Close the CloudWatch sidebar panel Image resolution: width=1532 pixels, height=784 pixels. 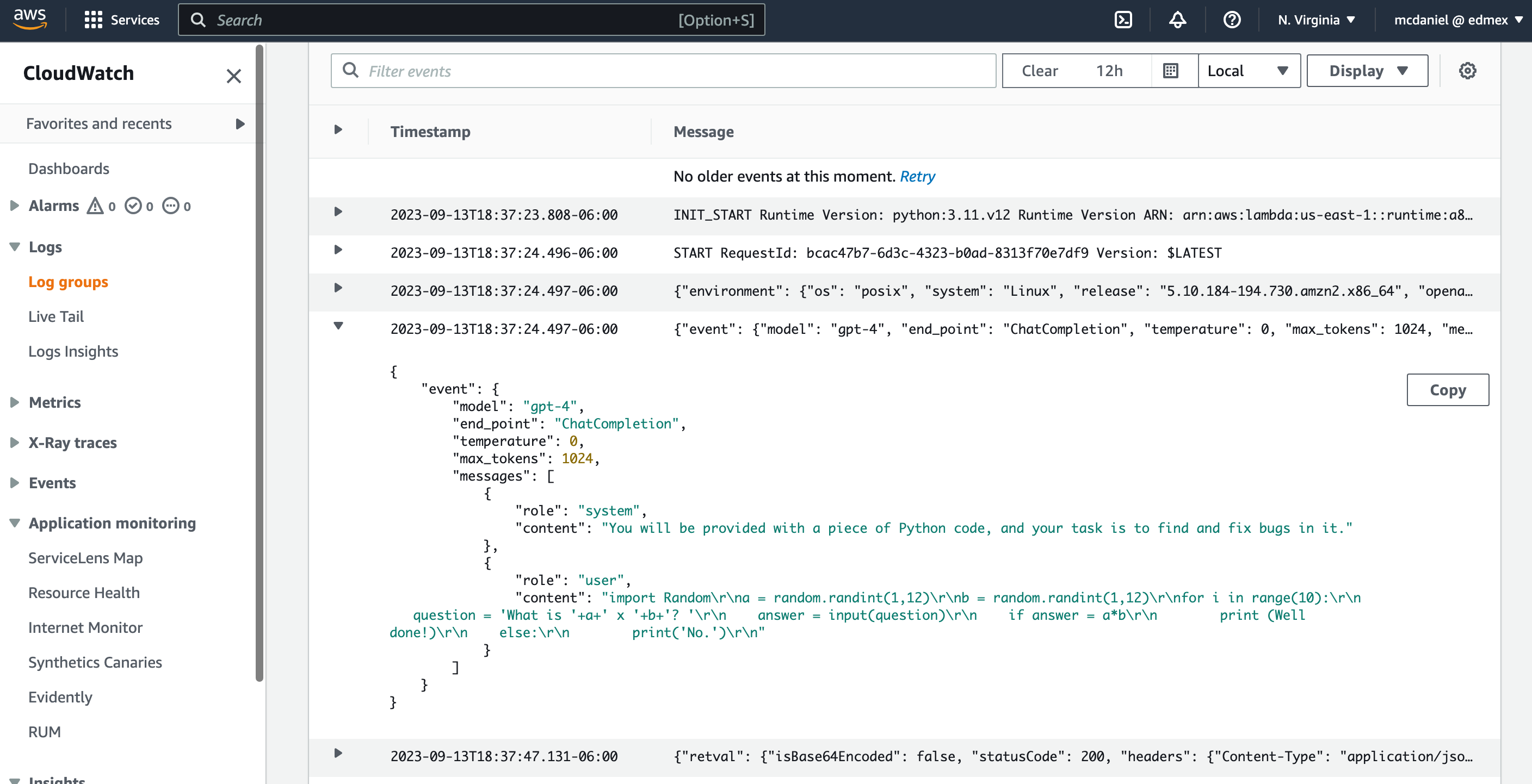[x=234, y=76]
